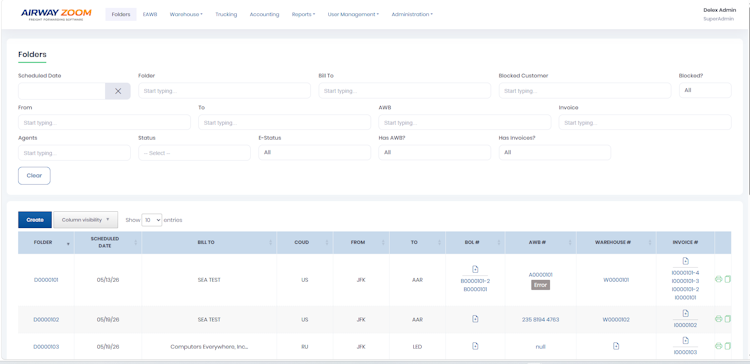Open warehouse link W0000101
Viewport: 750px width, 364px height.
click(x=616, y=280)
